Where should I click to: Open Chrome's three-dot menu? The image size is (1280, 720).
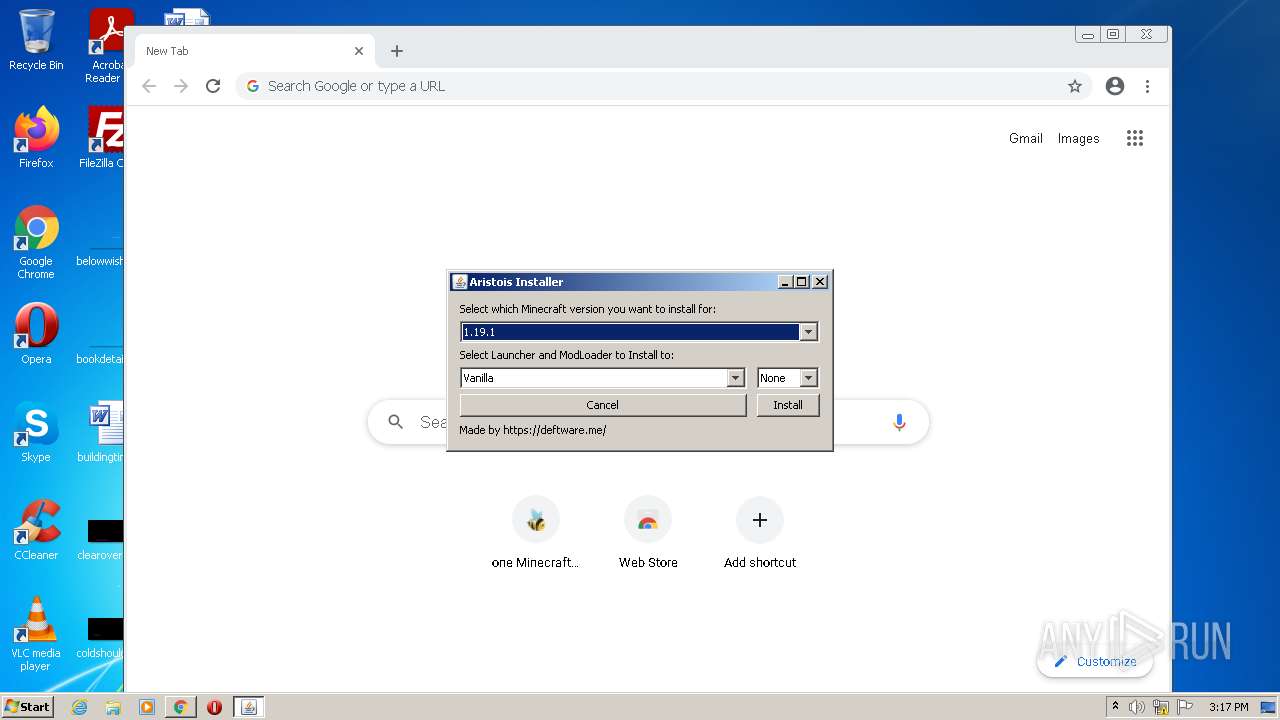click(x=1147, y=86)
